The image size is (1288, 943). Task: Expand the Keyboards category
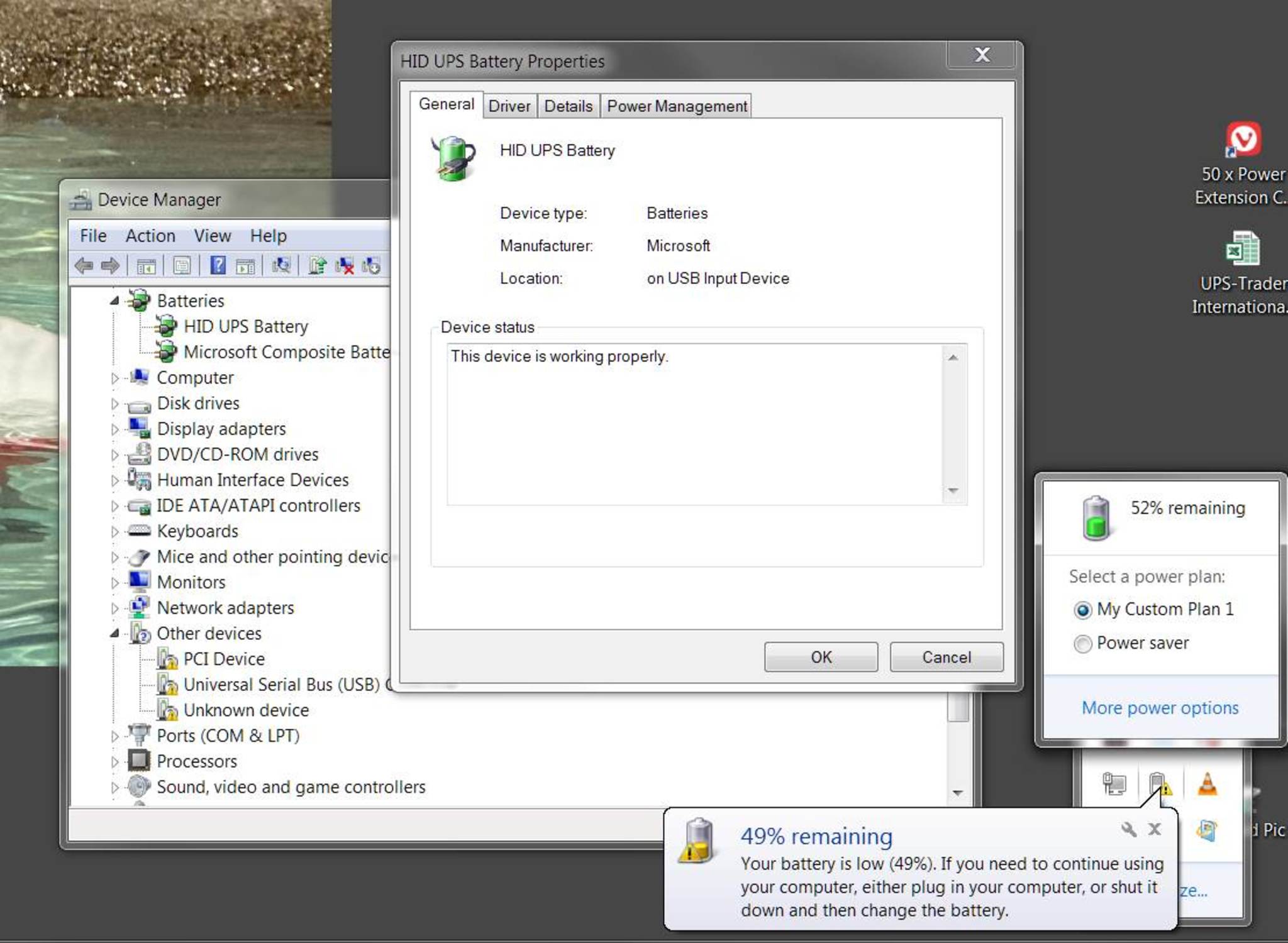[x=114, y=532]
